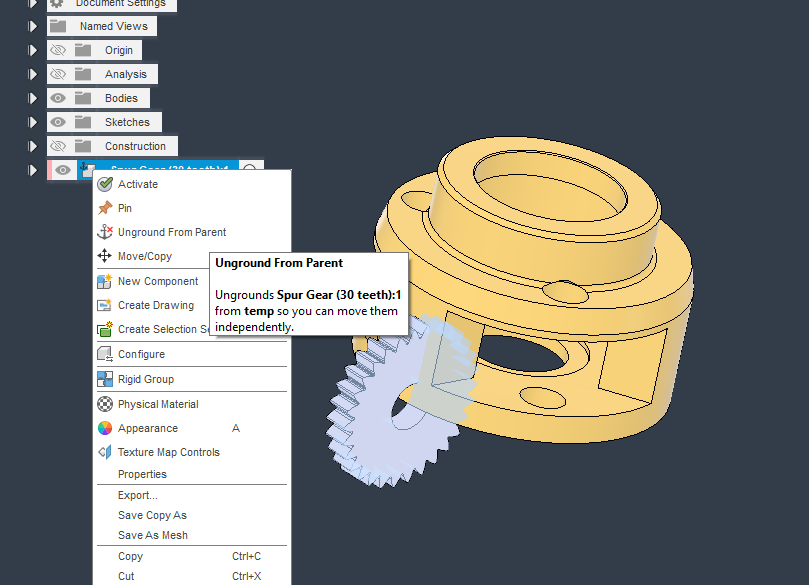Show the hidden Construction folder

[x=58, y=146]
